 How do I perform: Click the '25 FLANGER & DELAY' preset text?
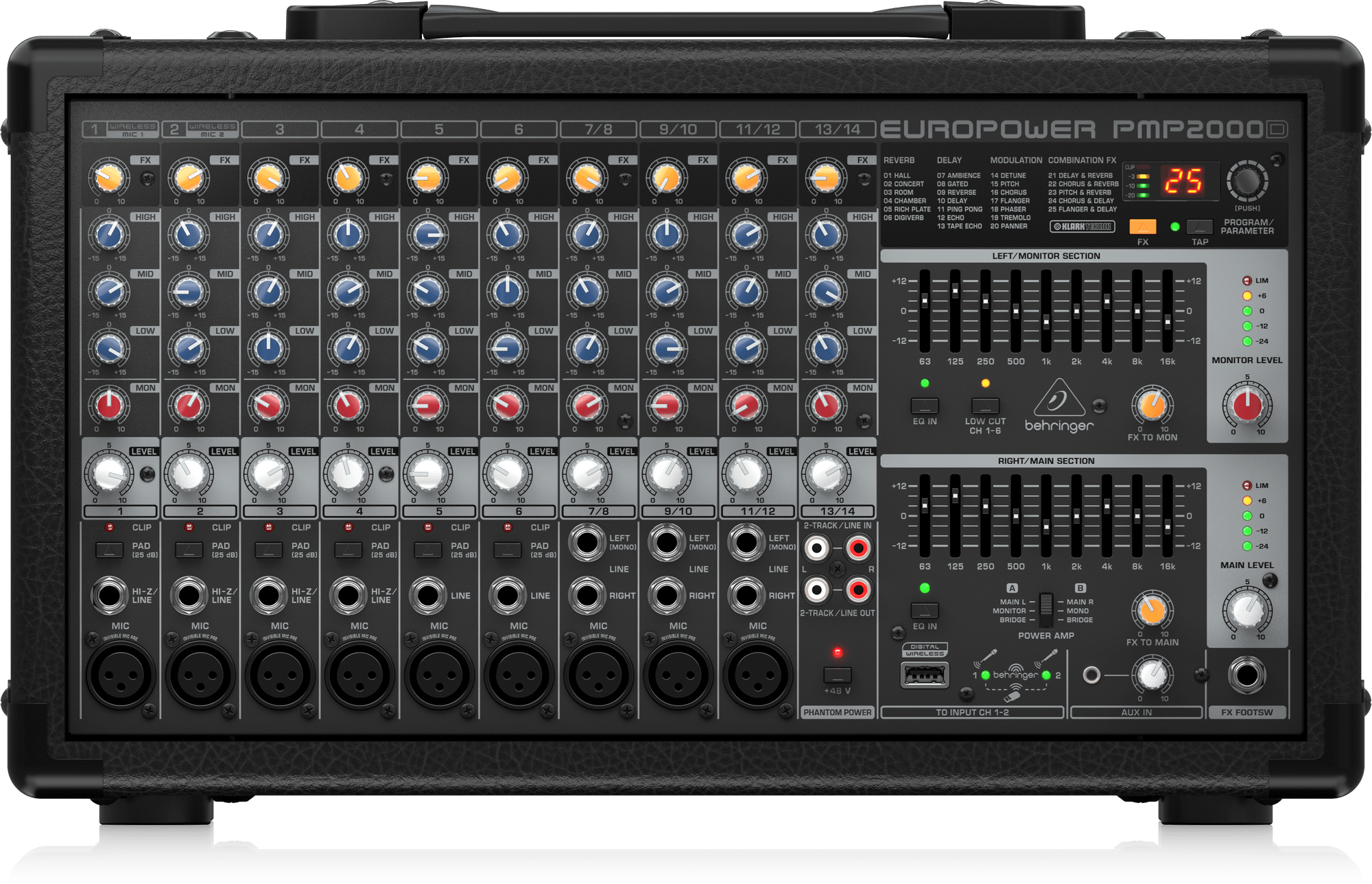[1083, 209]
